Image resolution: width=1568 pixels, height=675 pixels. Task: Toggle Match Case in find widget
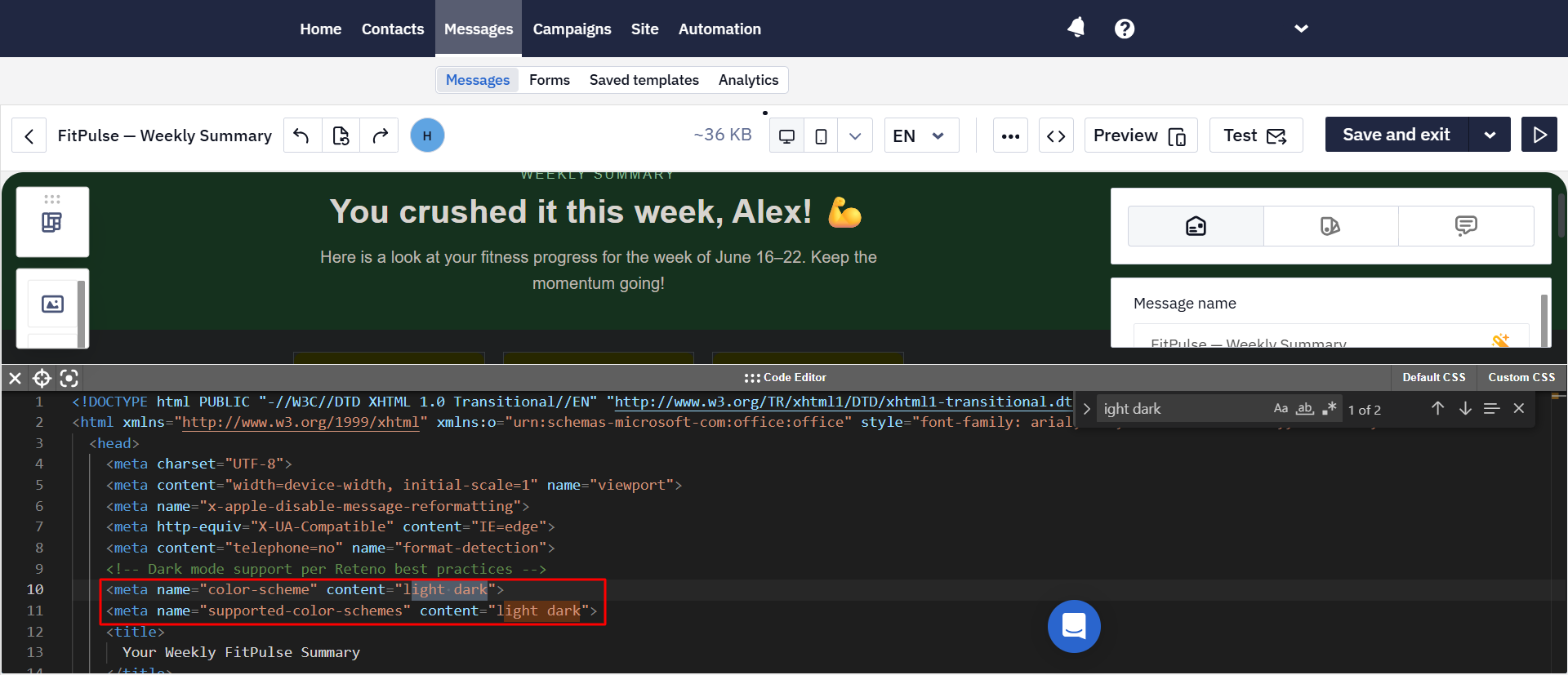pos(1281,408)
